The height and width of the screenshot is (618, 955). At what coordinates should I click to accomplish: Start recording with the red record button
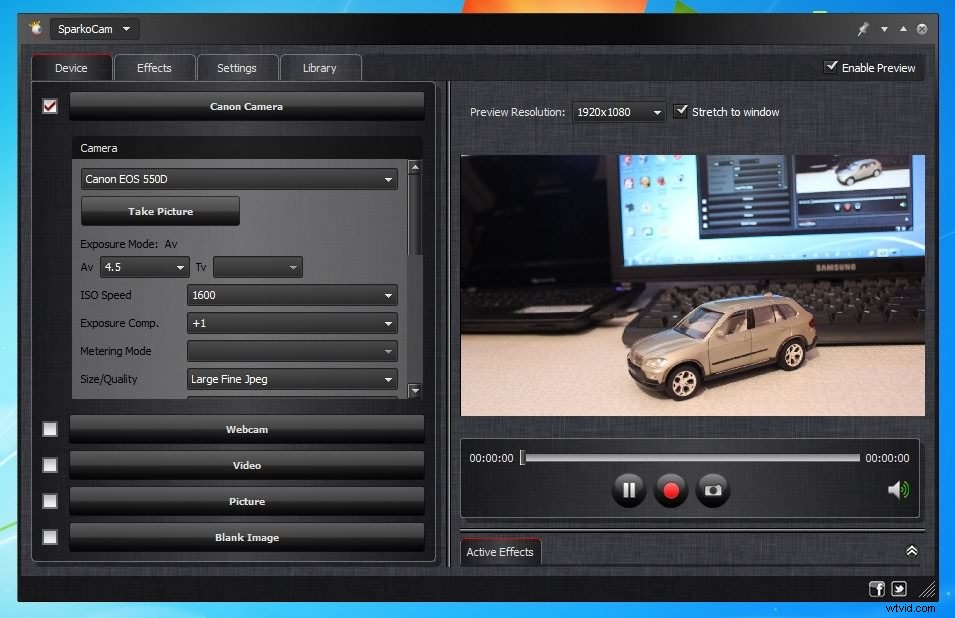pyautogui.click(x=671, y=490)
